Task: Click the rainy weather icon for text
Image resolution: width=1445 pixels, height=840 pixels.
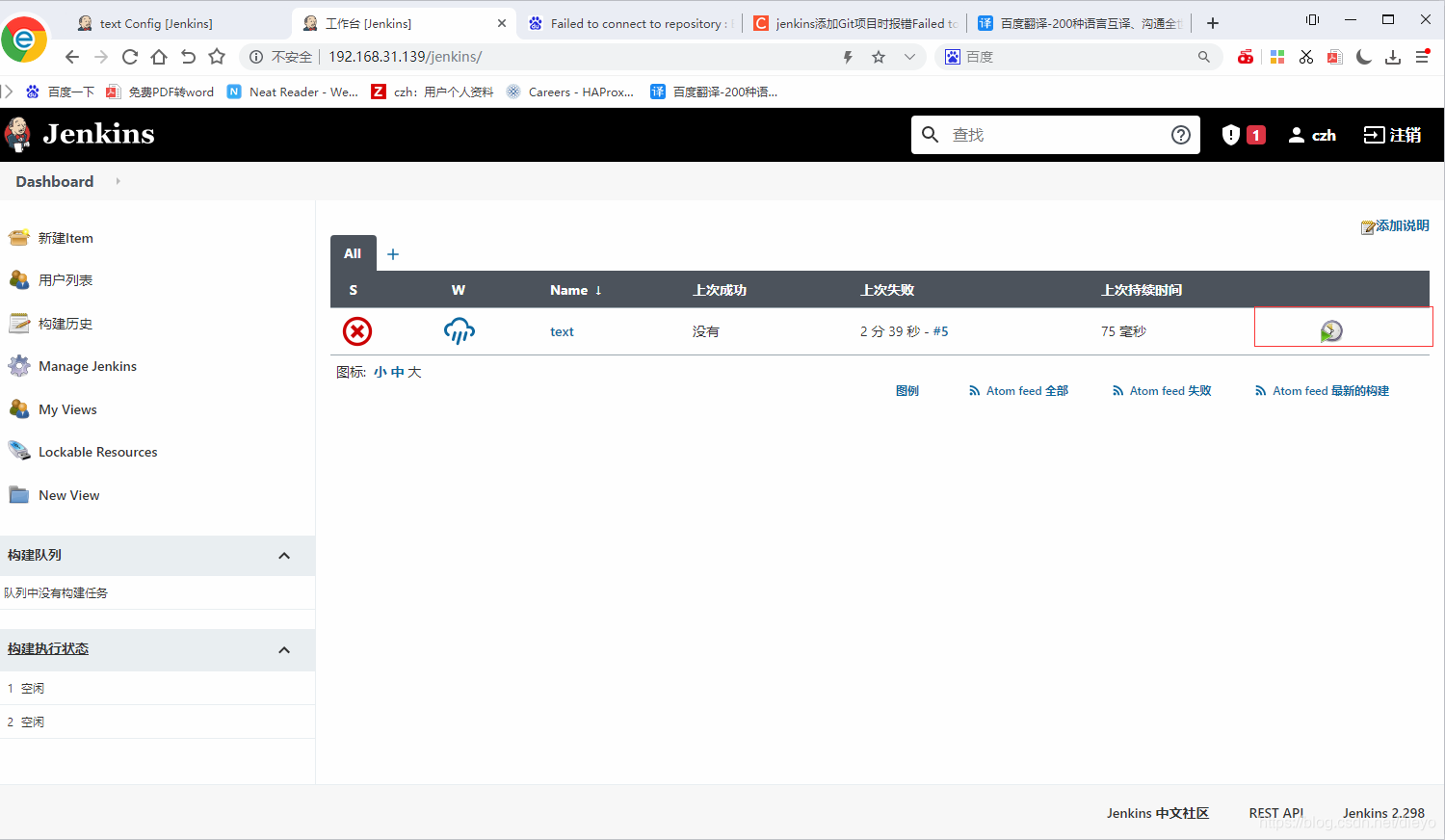Action: point(460,331)
